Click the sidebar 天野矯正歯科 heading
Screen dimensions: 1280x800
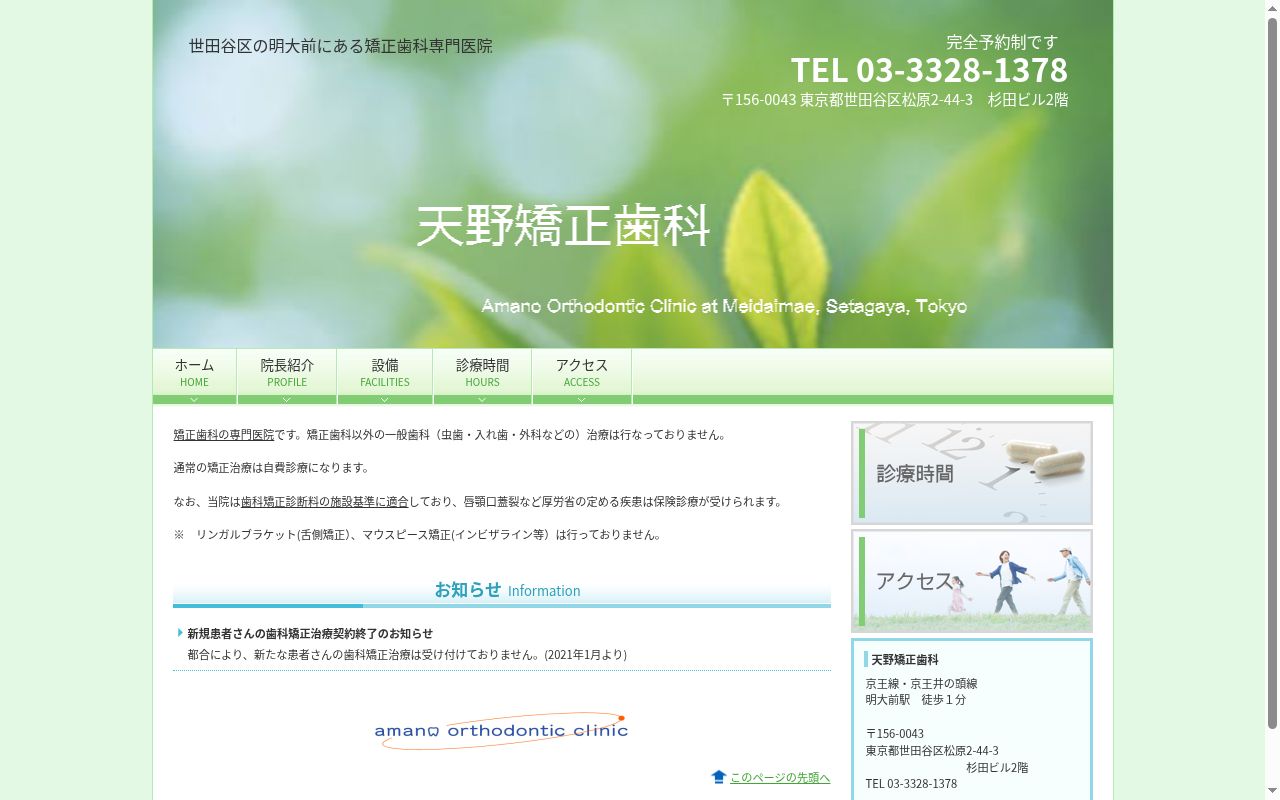click(905, 660)
